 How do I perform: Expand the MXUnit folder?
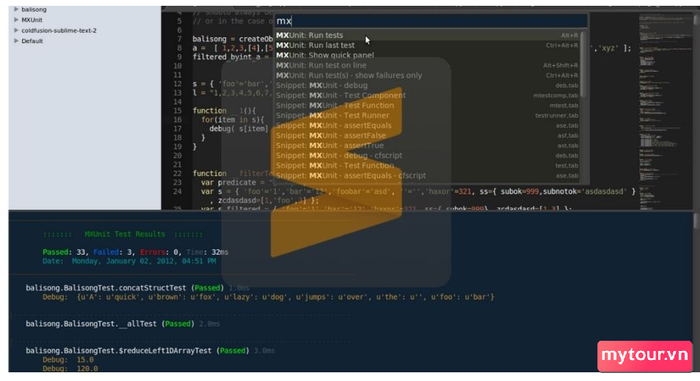[16, 20]
